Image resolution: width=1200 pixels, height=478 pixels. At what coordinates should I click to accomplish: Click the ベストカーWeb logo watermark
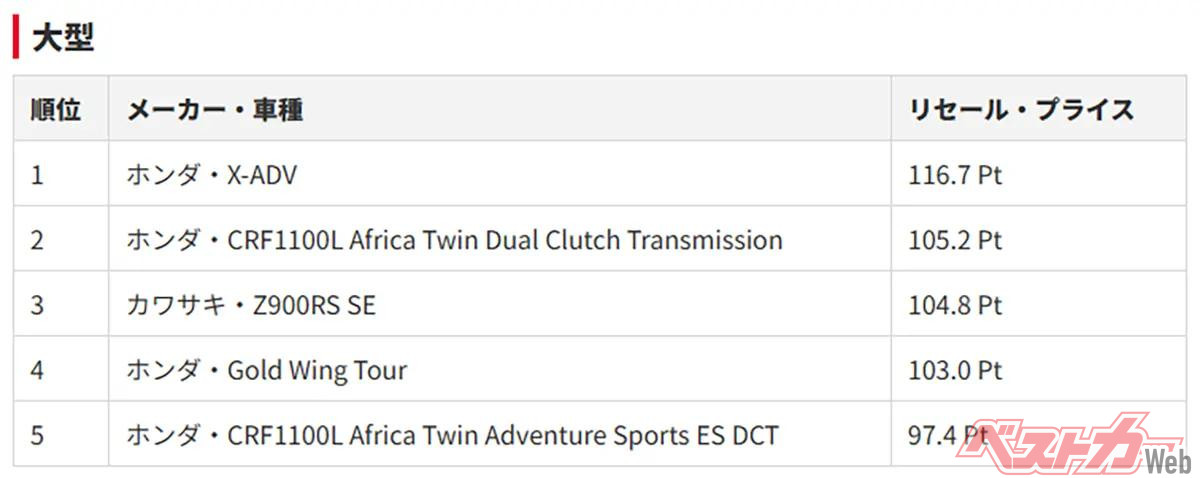(1068, 444)
